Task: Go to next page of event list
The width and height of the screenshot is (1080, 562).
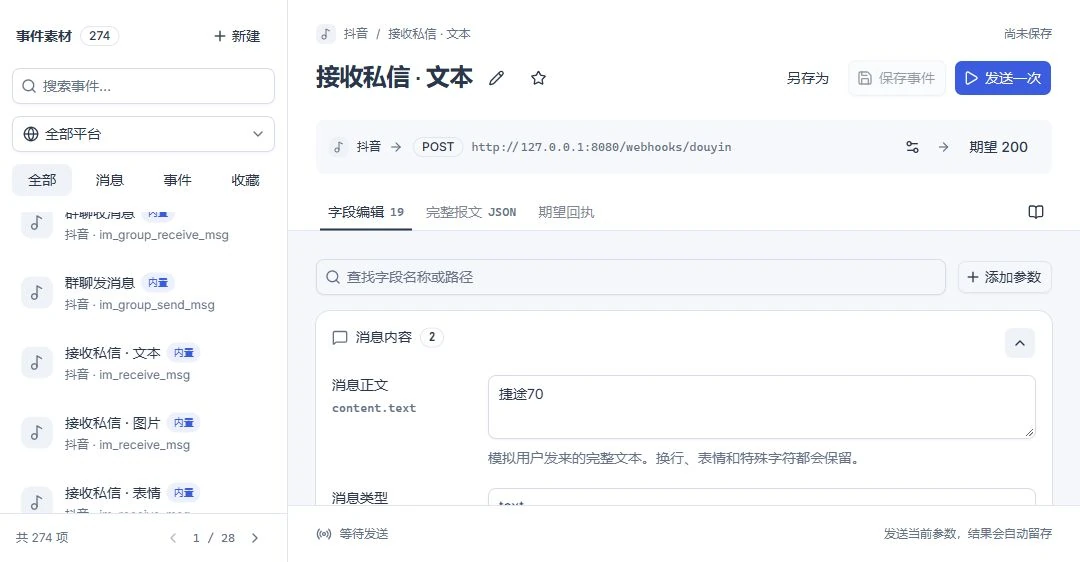Action: 255,538
